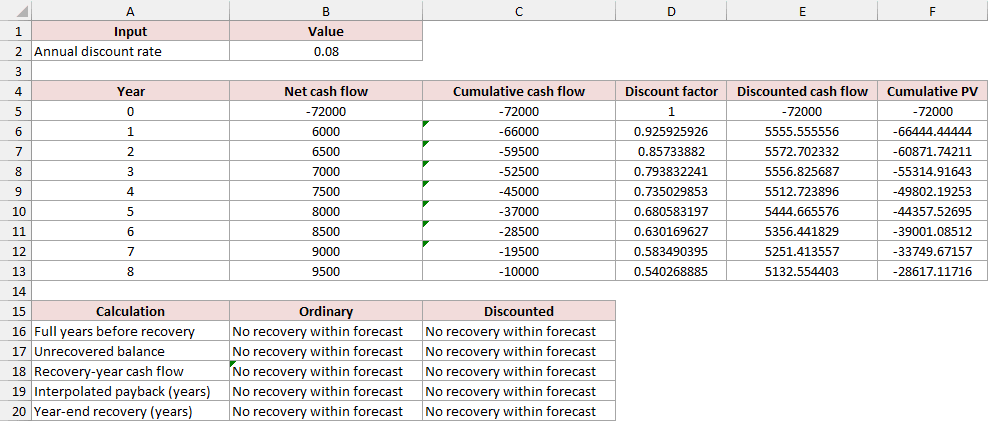Select cumulative cash flow -66000

519,132
